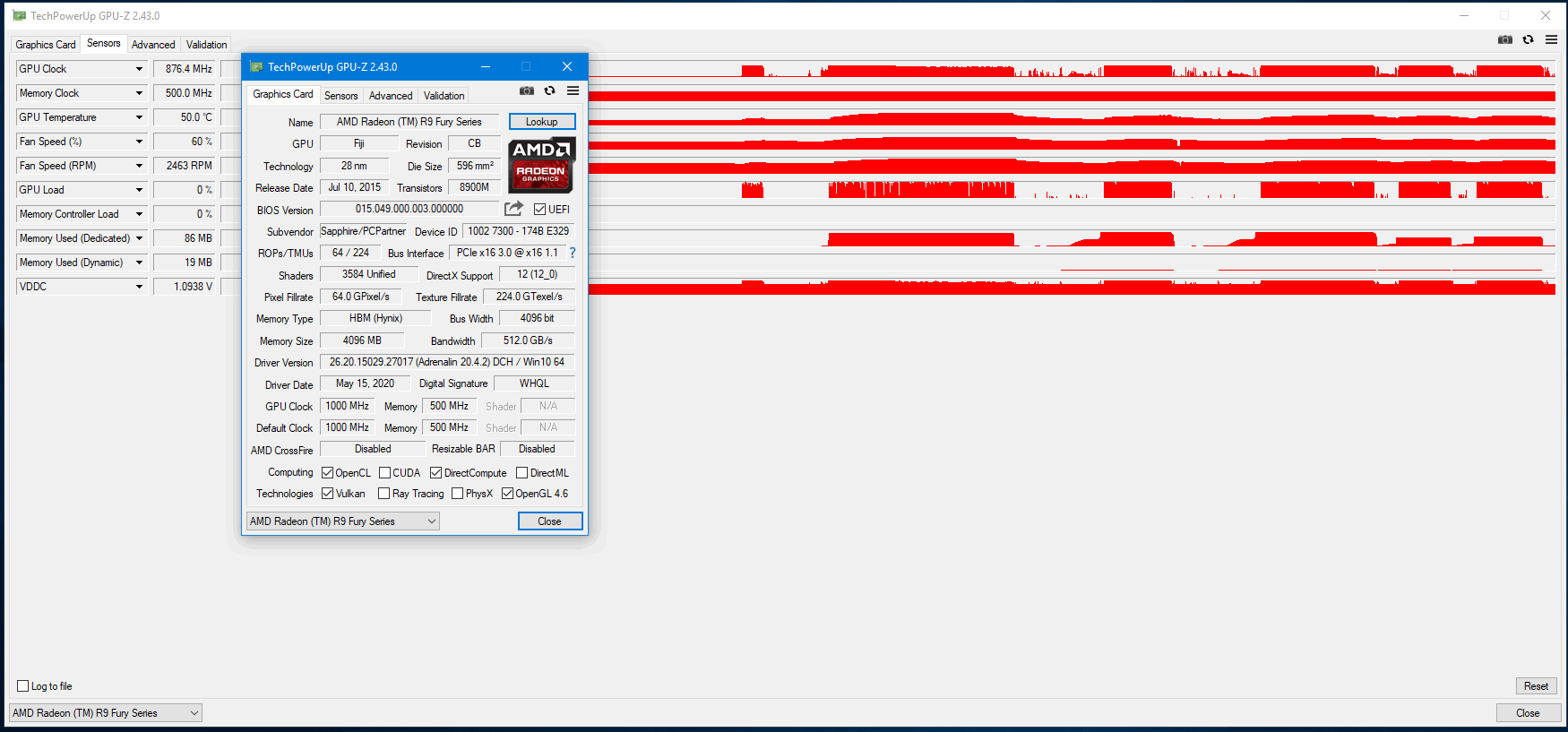This screenshot has width=1568, height=732.
Task: Click the BIOS Version field 015.049.000.003.000000
Action: pos(409,209)
